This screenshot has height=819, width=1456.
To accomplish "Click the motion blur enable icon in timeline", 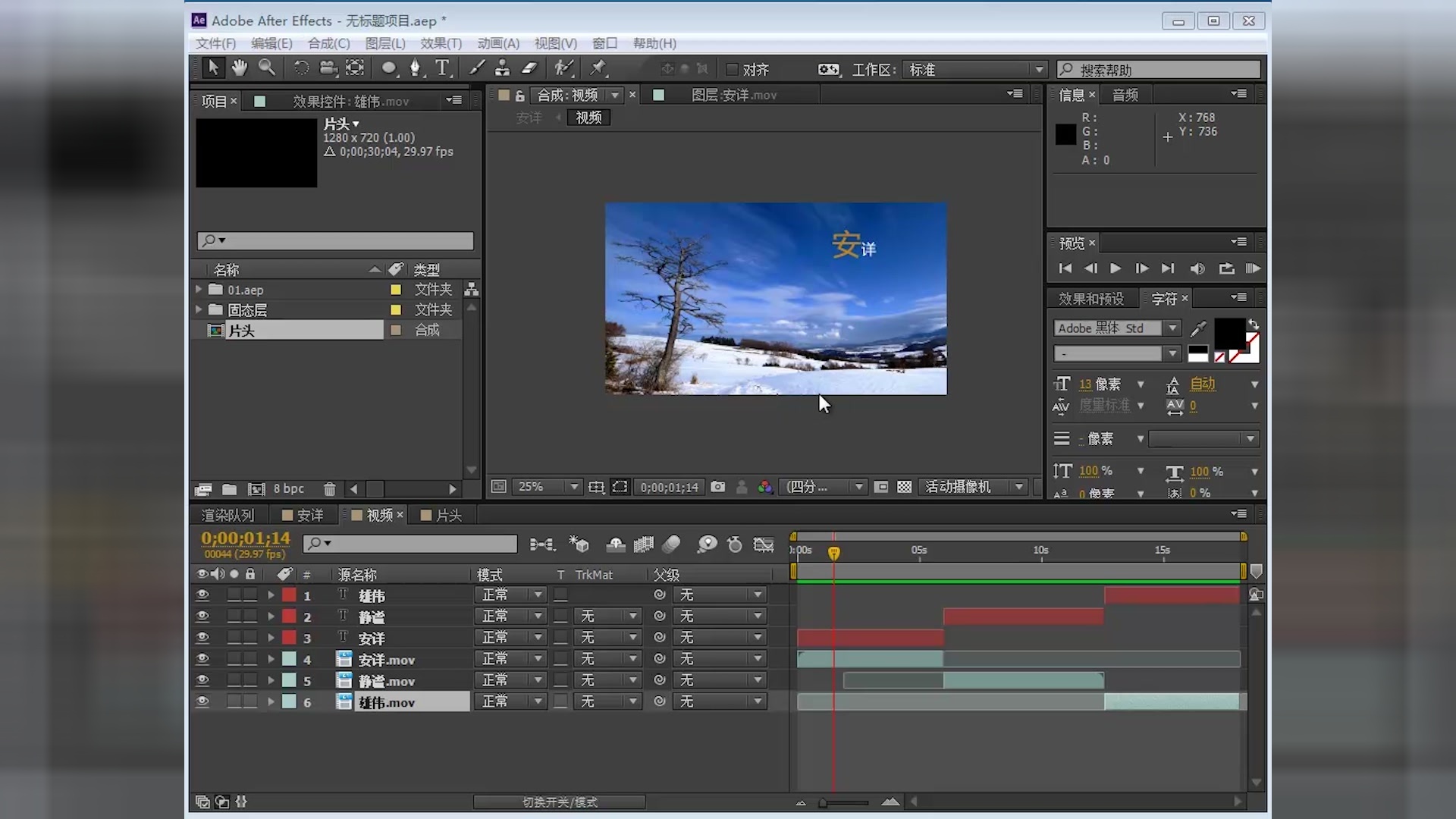I will pos(671,544).
